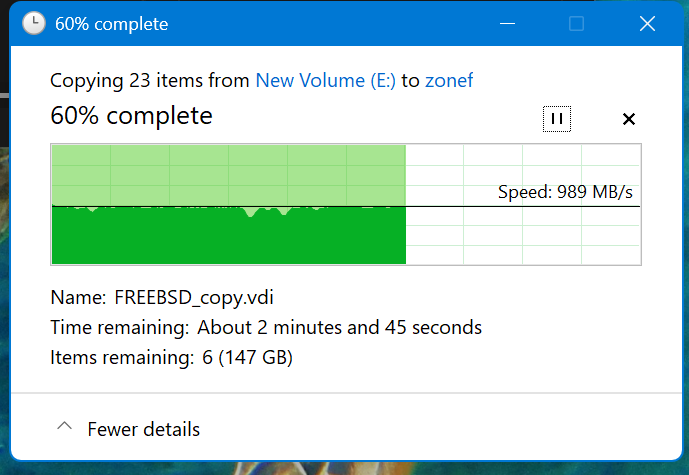689x475 pixels.
Task: Click the dark green transfer speed graph
Action: click(228, 238)
